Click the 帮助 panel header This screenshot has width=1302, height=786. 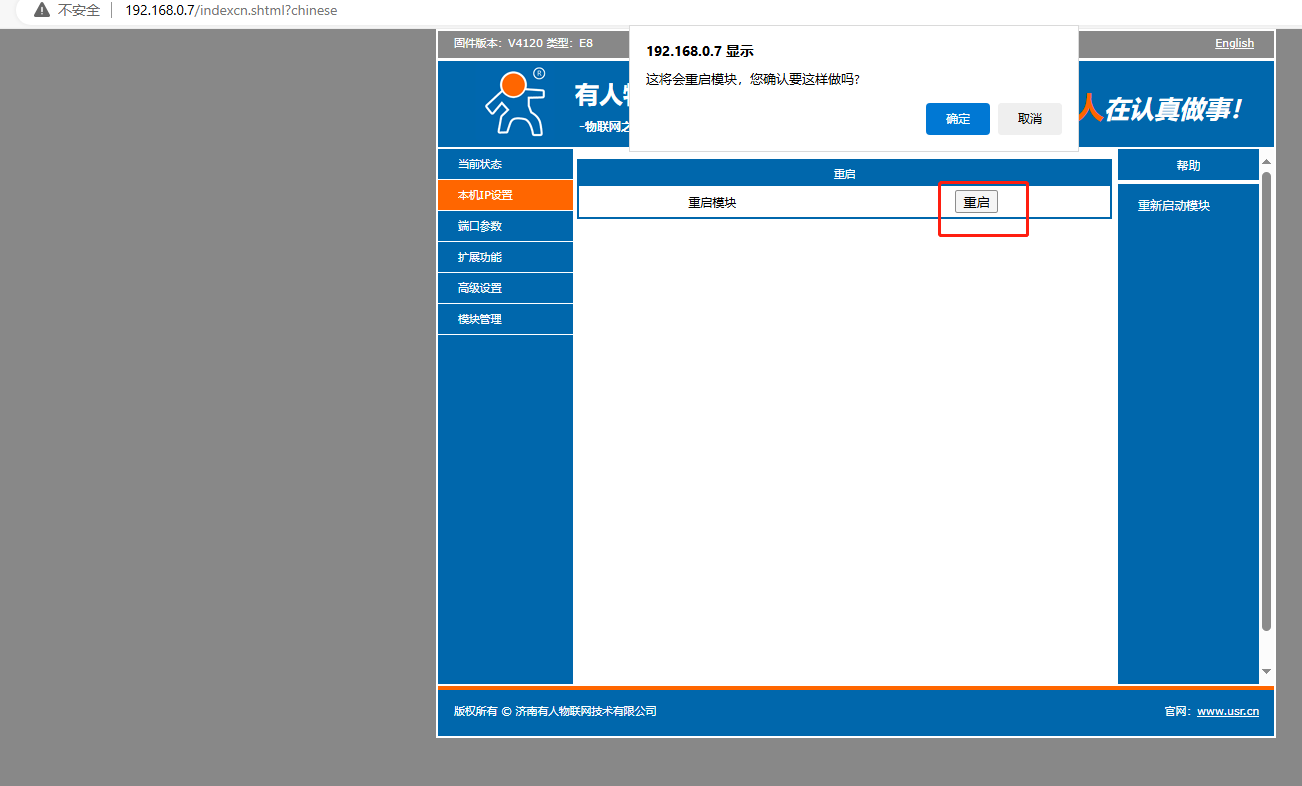point(1188,166)
